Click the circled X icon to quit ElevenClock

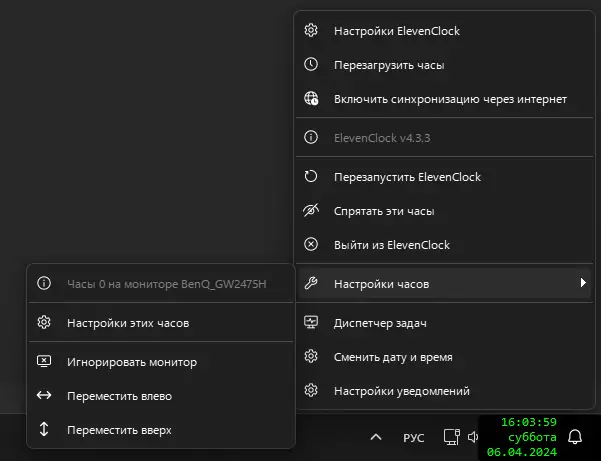pyautogui.click(x=311, y=245)
